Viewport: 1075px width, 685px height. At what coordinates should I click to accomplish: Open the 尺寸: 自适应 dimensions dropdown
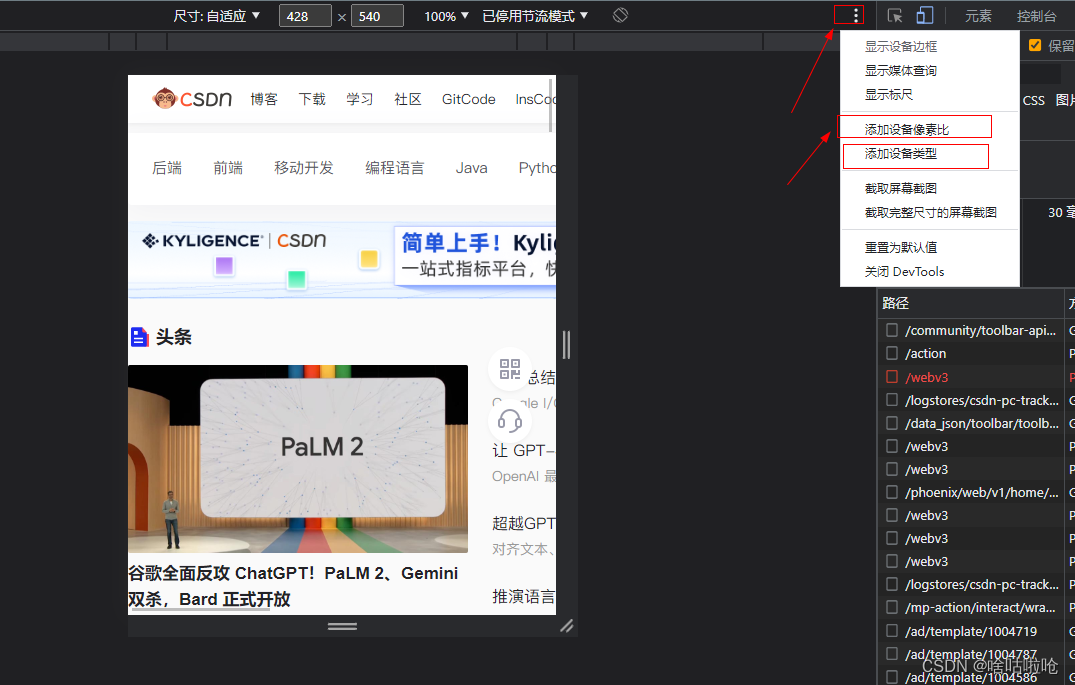217,16
